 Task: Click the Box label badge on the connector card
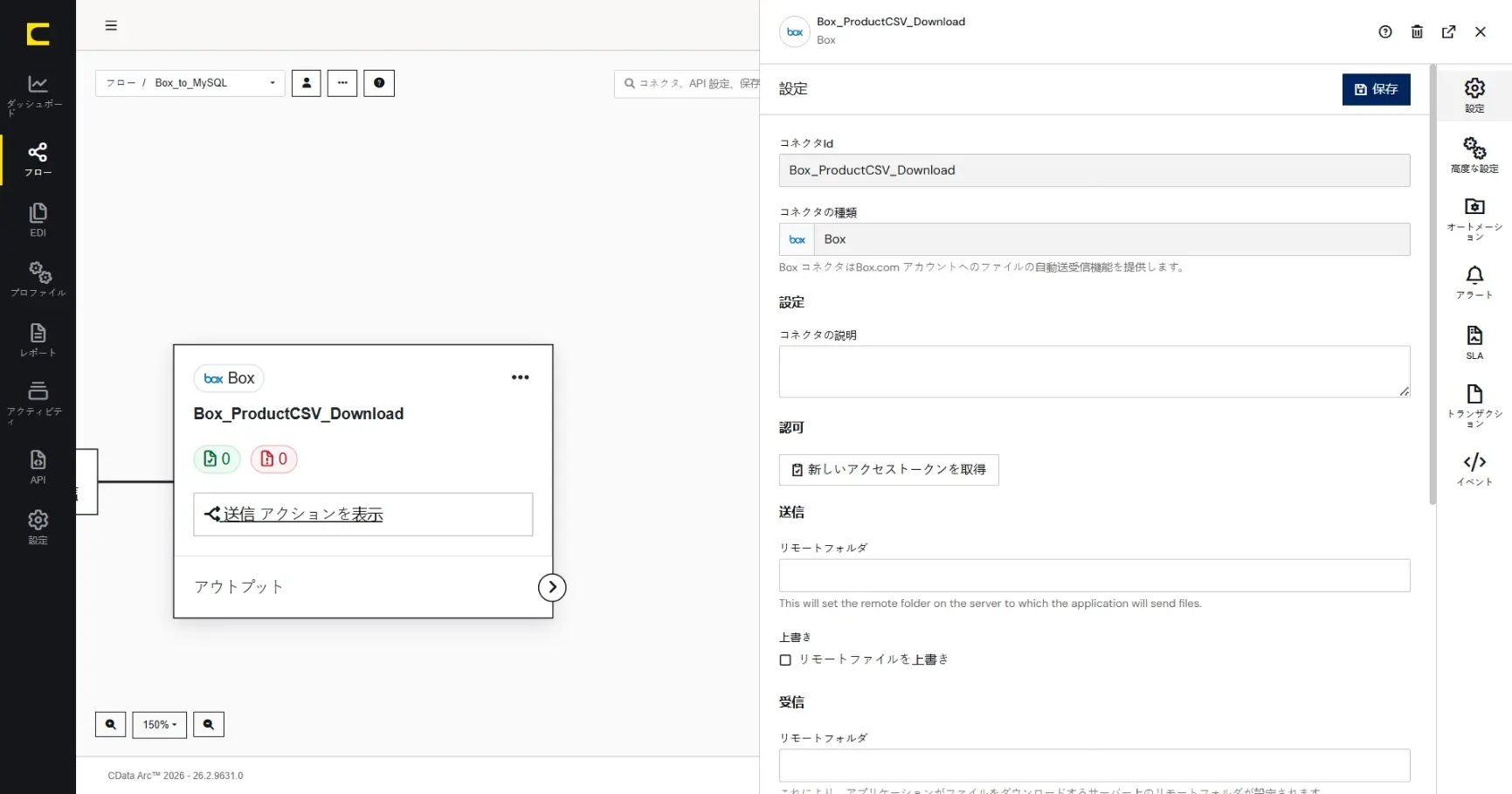(229, 378)
